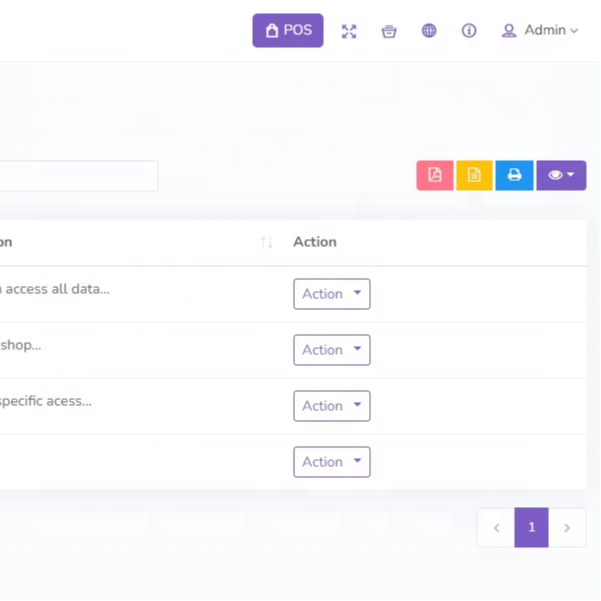
Task: Open column visibility eye dropdown
Action: tap(561, 176)
